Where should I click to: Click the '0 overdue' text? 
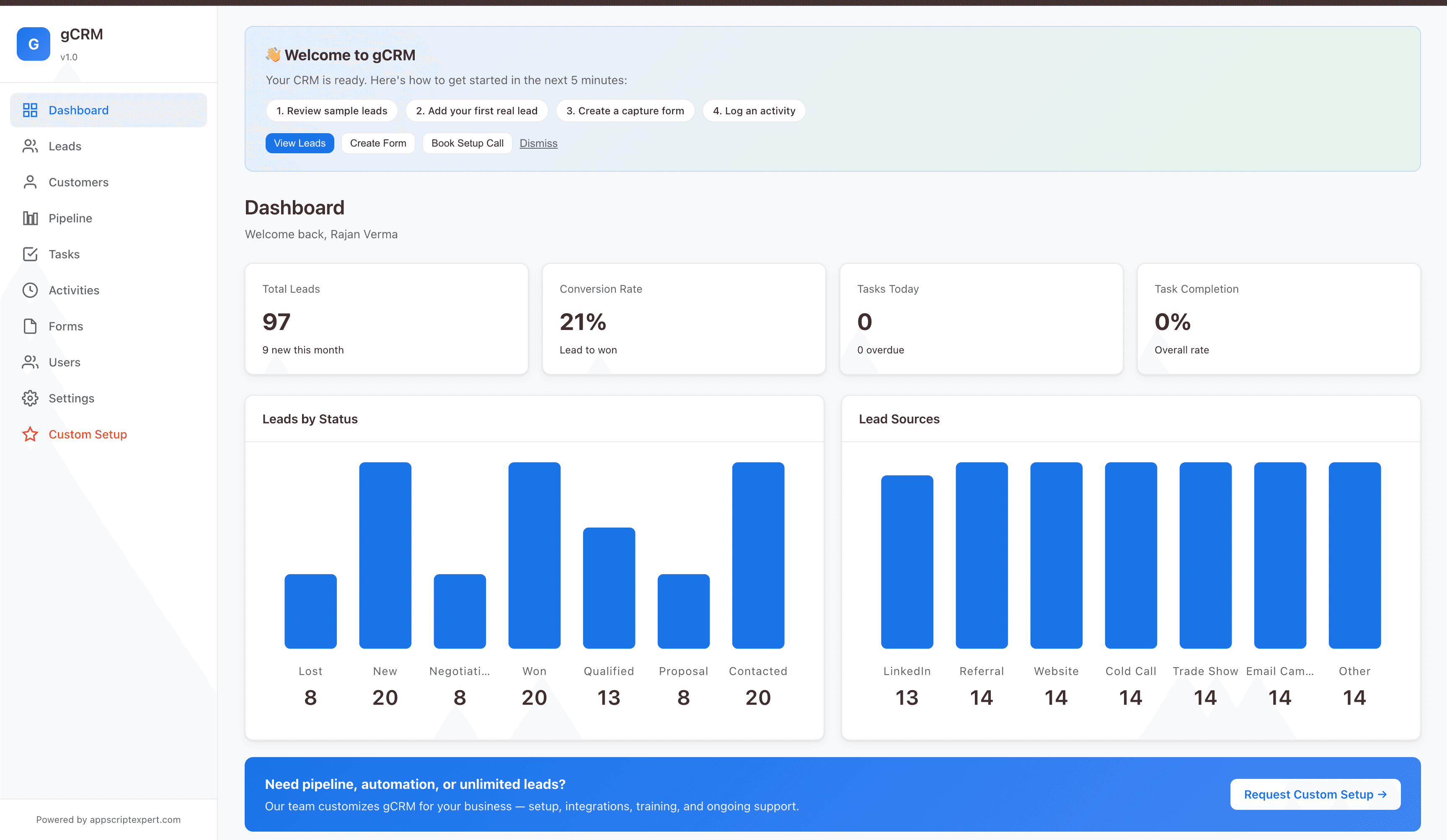coord(881,350)
